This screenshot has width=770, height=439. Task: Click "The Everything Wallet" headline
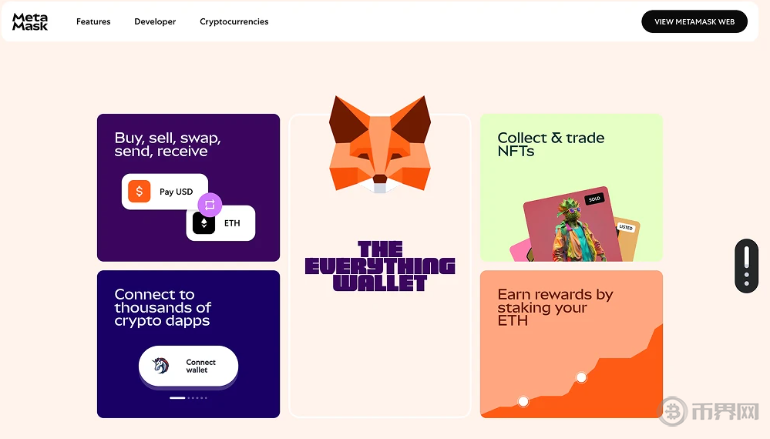point(379,266)
